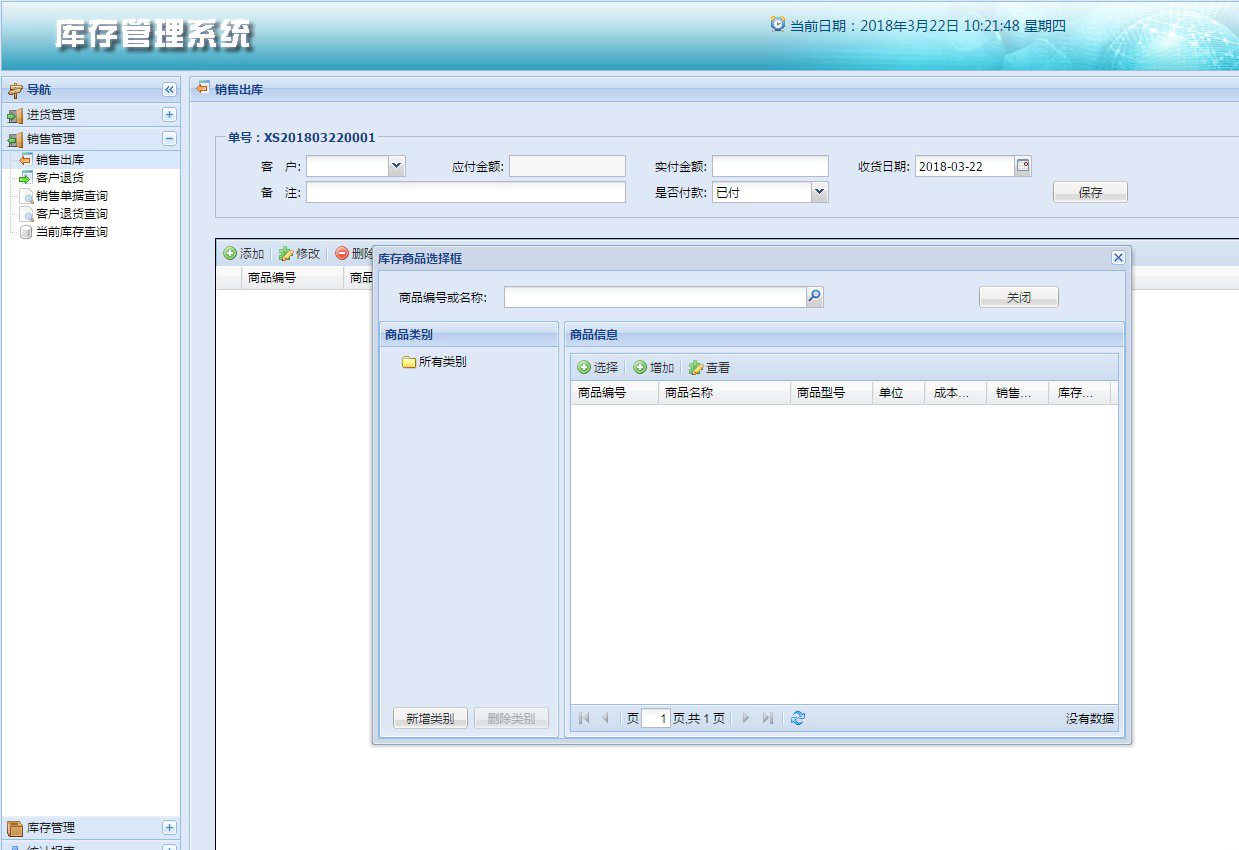Image resolution: width=1239 pixels, height=850 pixels.
Task: Expand the 进货管理 accordion section
Action: click(169, 115)
